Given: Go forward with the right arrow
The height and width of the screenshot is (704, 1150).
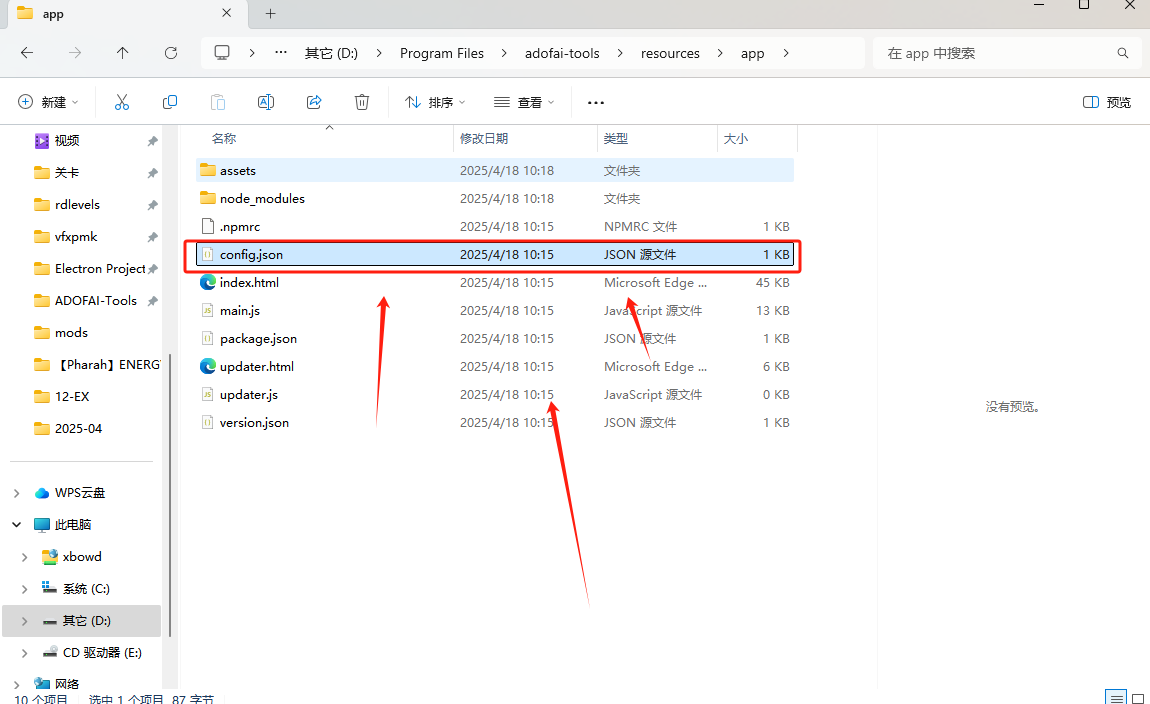Looking at the screenshot, I should point(75,53).
